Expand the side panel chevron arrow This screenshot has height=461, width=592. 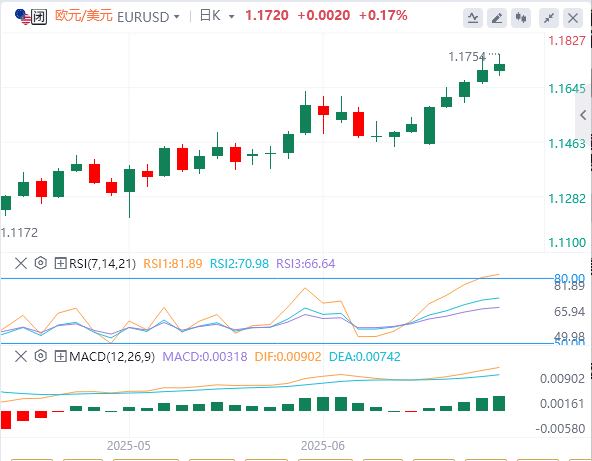tap(583, 115)
